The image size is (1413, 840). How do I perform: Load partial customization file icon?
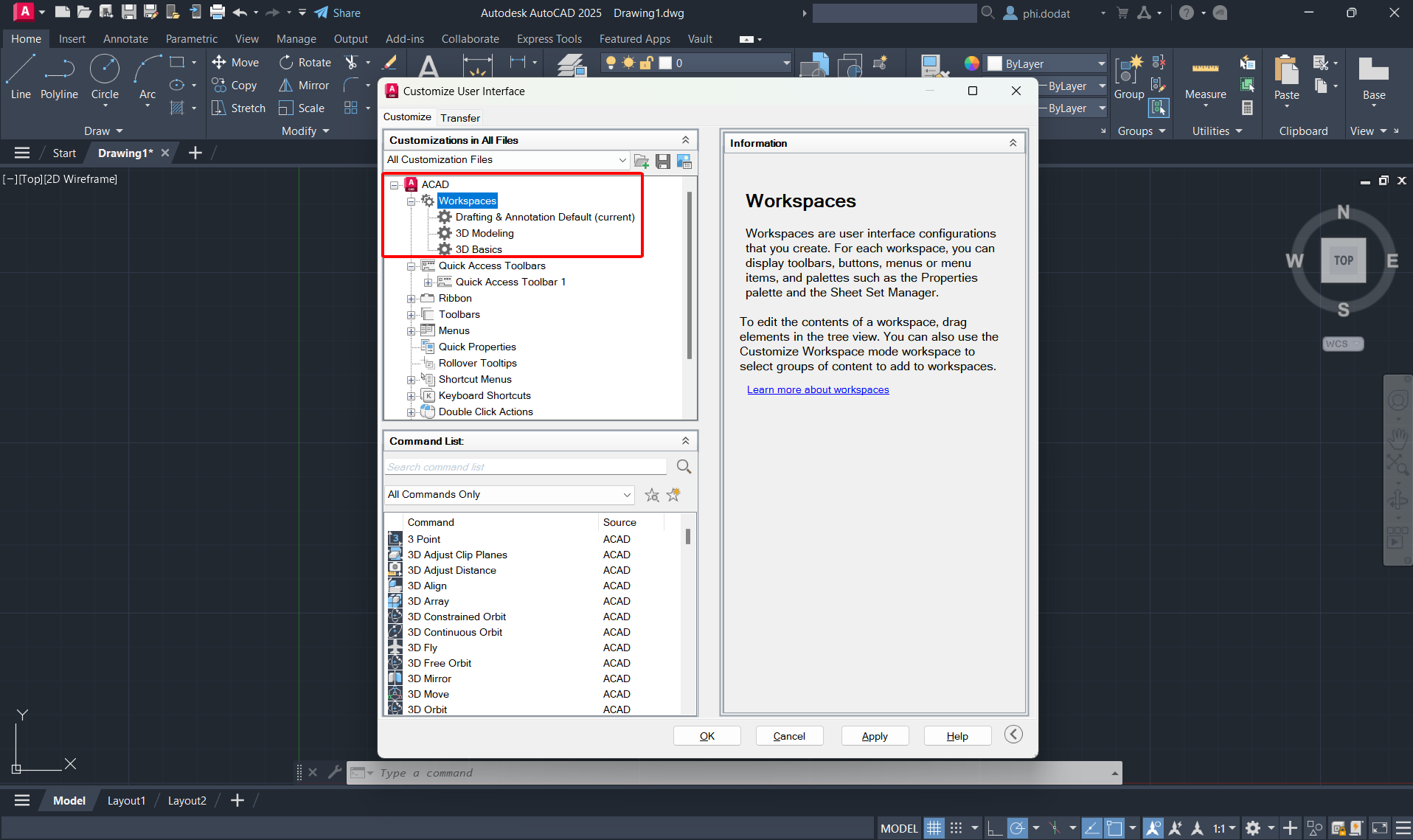[642, 161]
